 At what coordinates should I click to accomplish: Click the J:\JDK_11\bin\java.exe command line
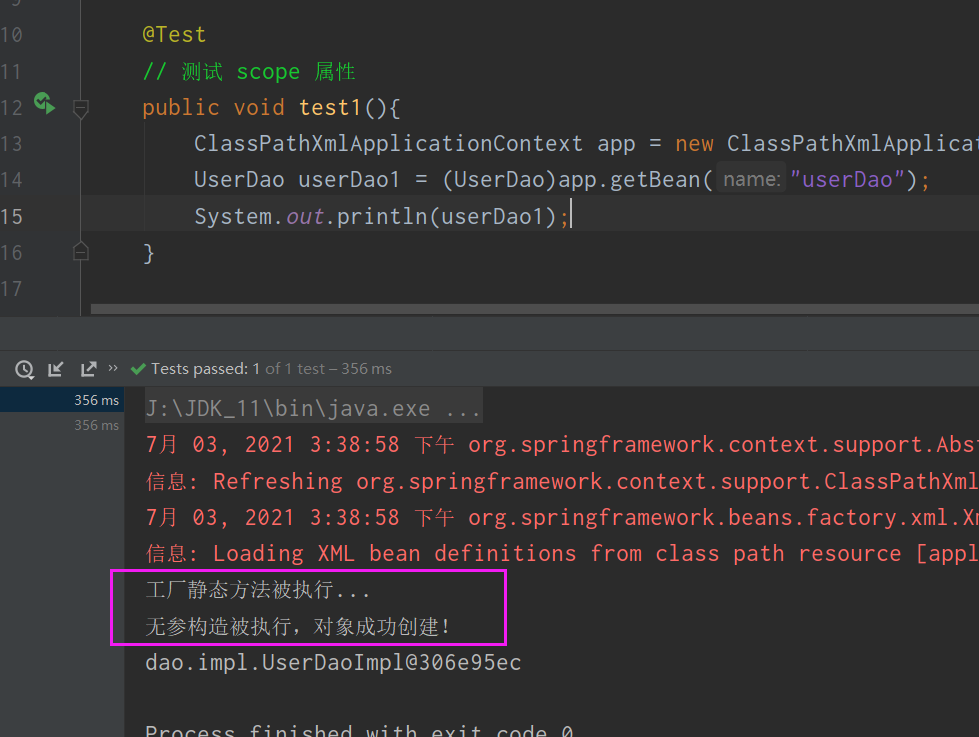313,408
